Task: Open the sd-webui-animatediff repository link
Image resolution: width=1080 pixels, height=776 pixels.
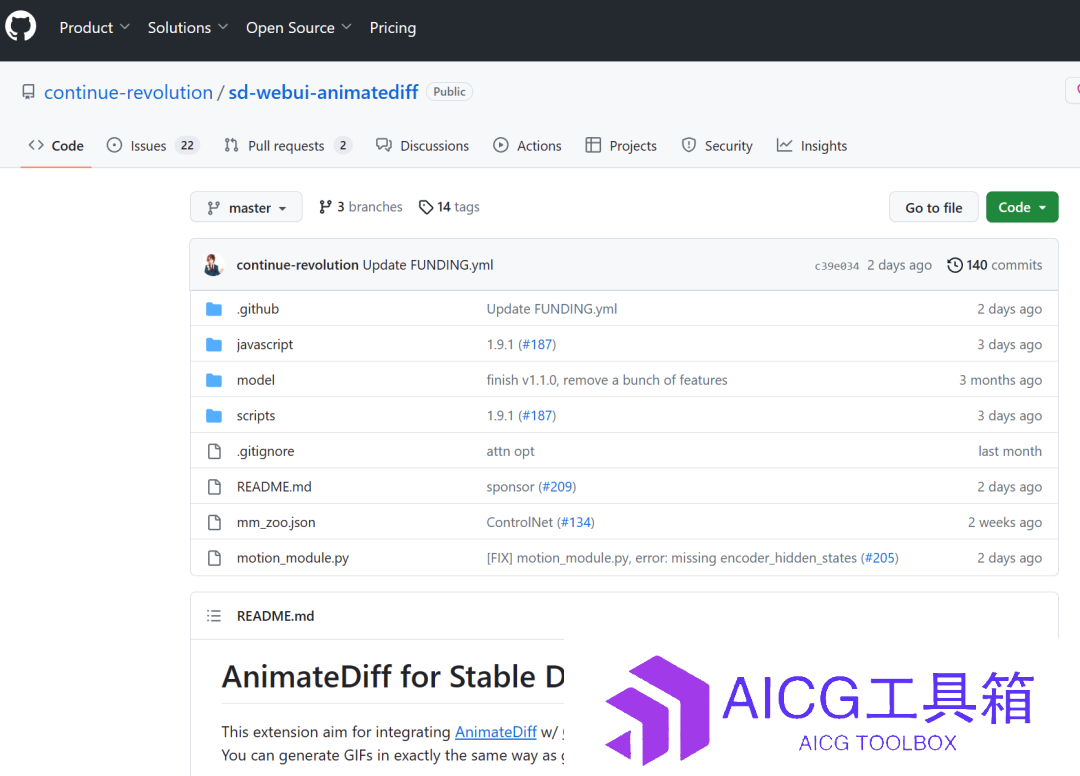Action: pyautogui.click(x=323, y=92)
